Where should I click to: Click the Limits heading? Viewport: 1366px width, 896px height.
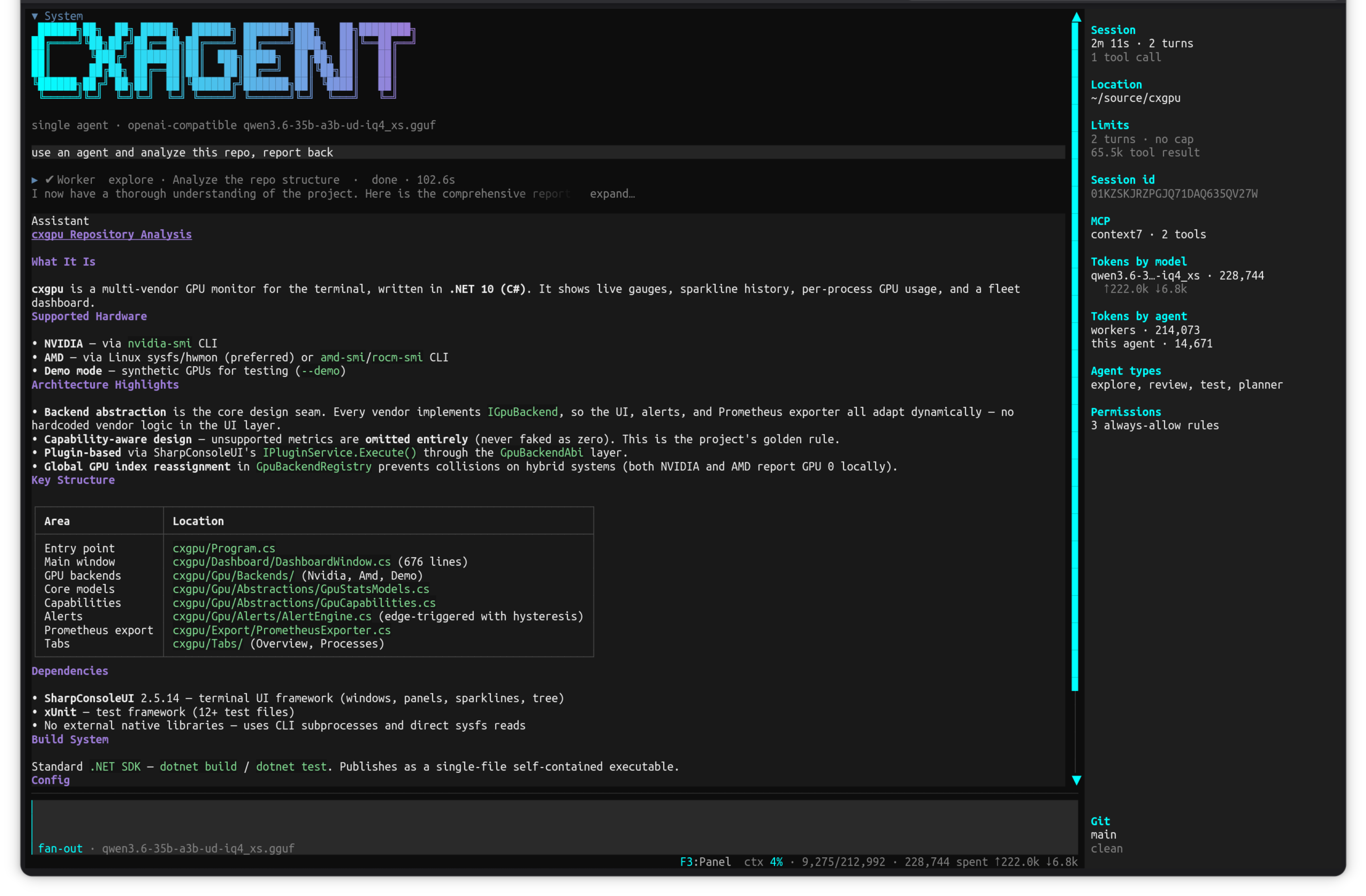[1110, 125]
